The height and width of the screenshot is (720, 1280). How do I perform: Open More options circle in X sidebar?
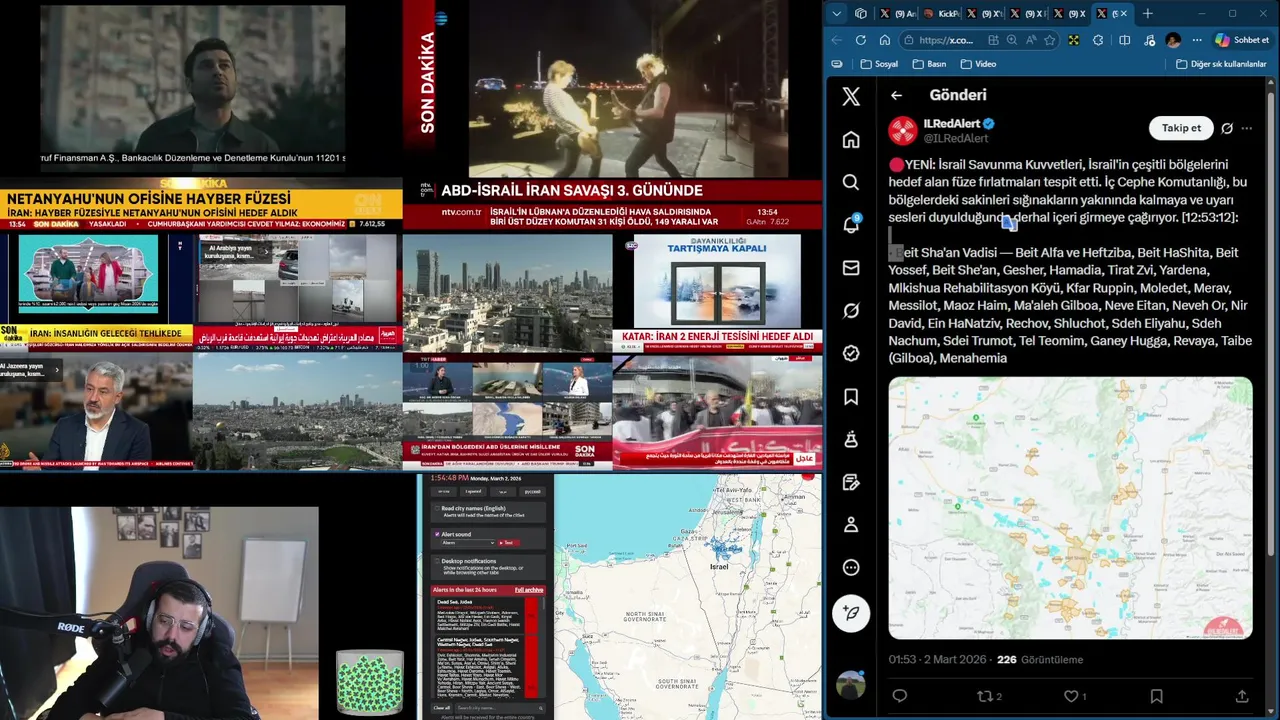(851, 567)
